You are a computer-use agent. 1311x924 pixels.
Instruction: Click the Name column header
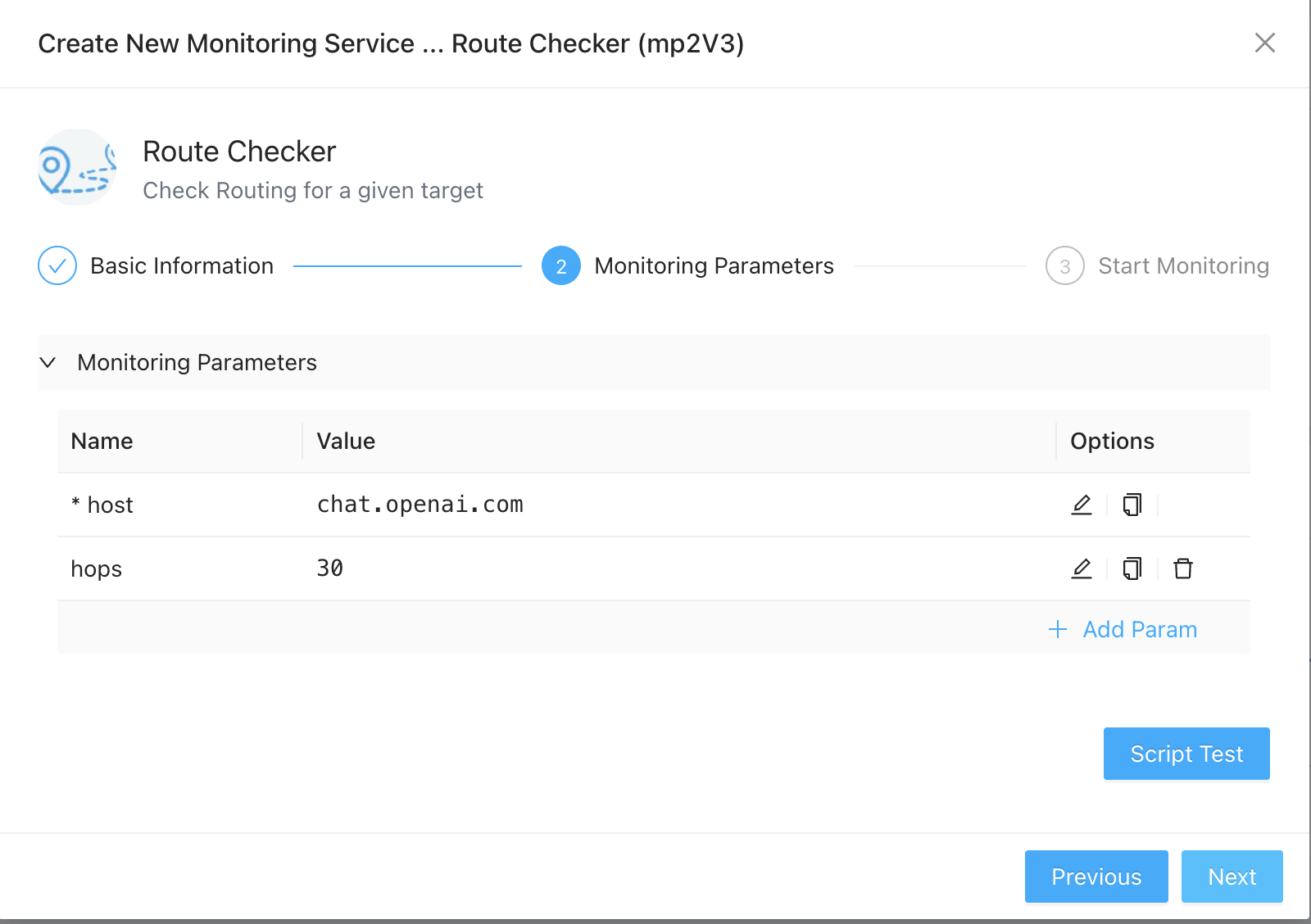point(102,441)
